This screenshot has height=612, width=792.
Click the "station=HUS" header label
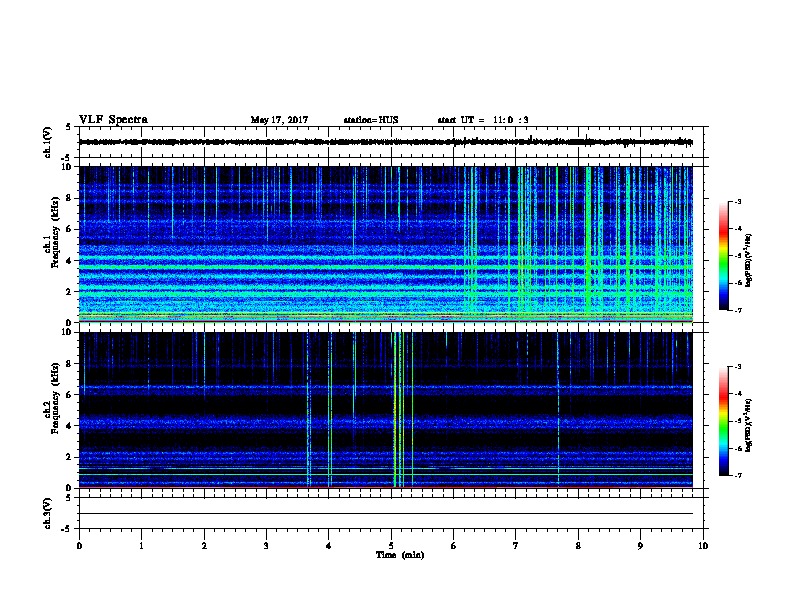tap(371, 120)
